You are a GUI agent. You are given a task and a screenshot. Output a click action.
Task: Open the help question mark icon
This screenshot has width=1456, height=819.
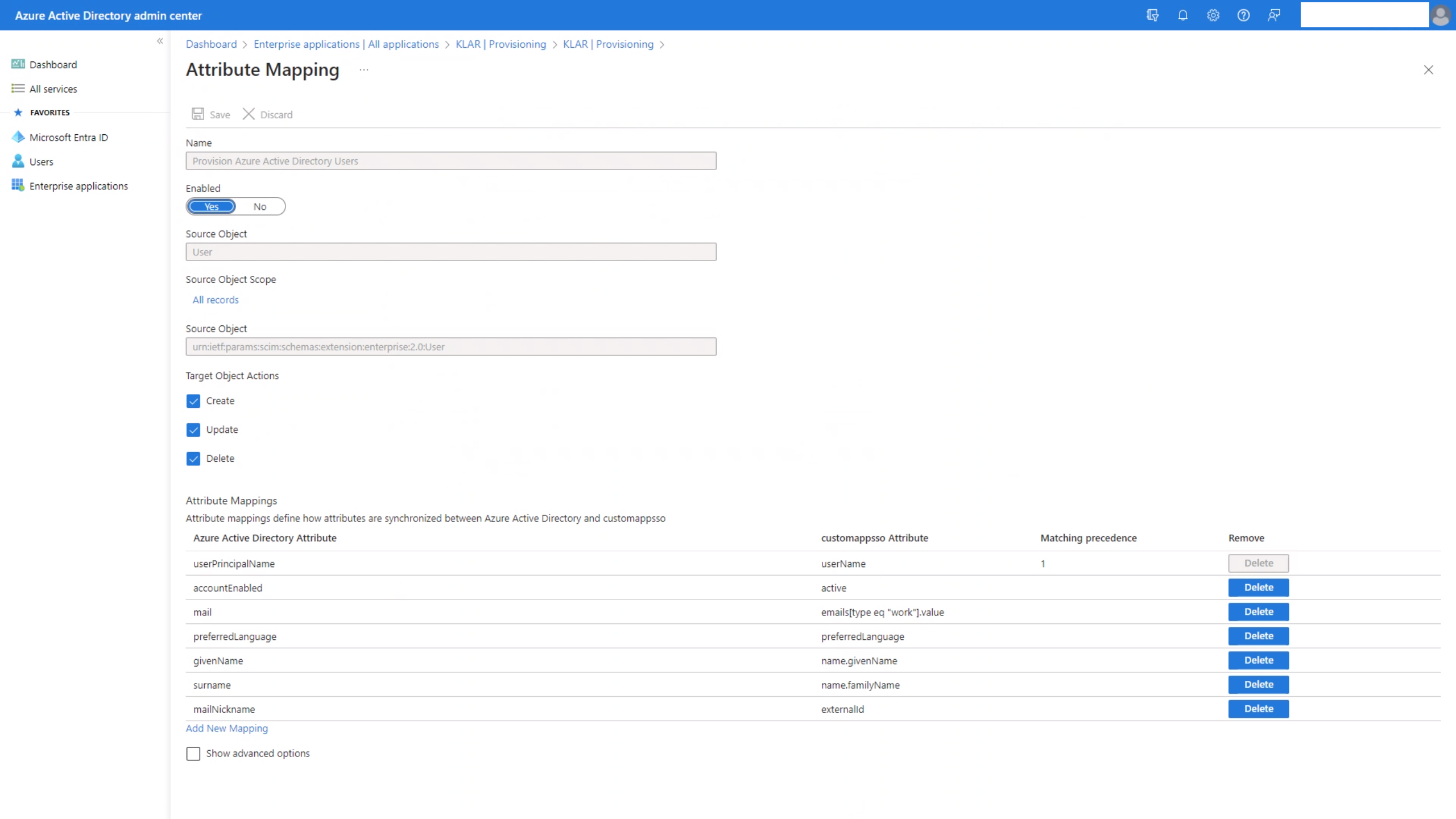coord(1244,15)
